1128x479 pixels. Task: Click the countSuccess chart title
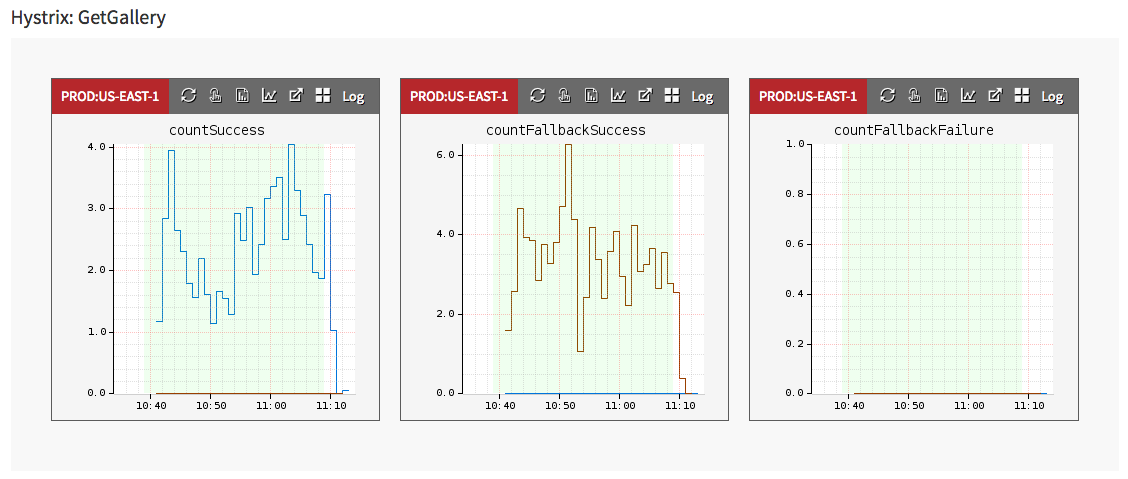pyautogui.click(x=217, y=130)
